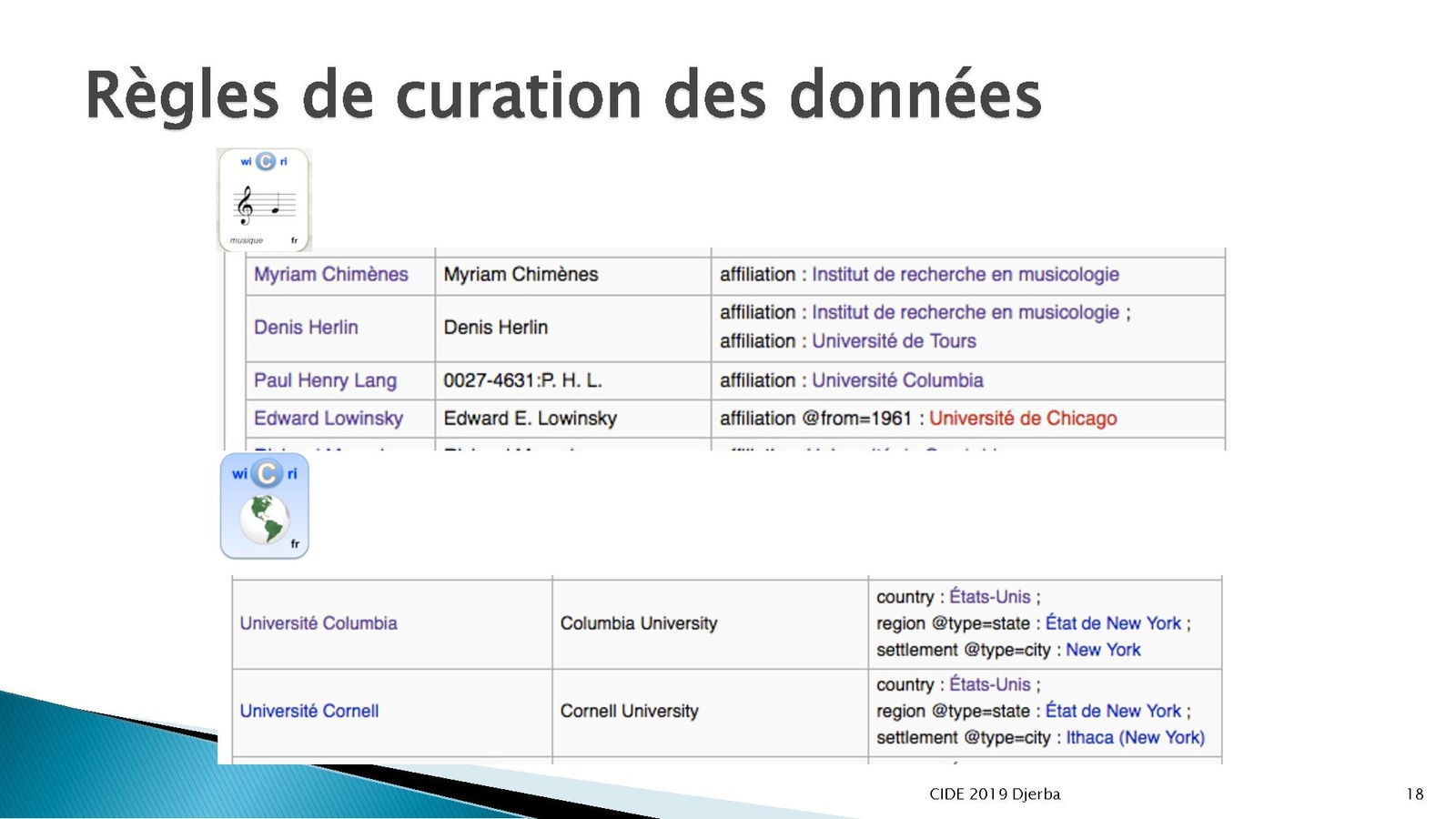1456x819 pixels.
Task: Select the plain text 'Myriam Chimènes' cell
Action: (572, 274)
